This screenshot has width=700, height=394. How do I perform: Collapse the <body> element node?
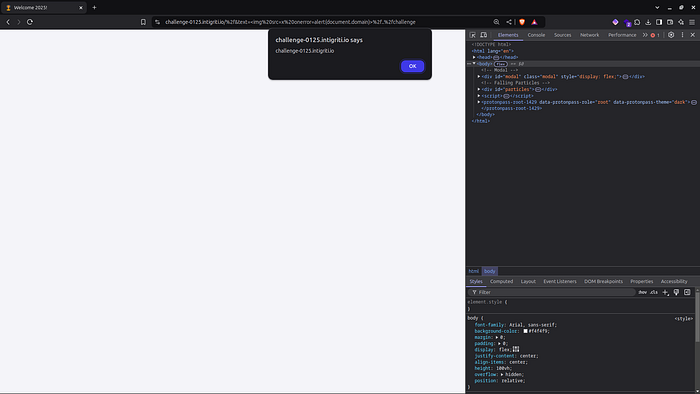pos(474,63)
